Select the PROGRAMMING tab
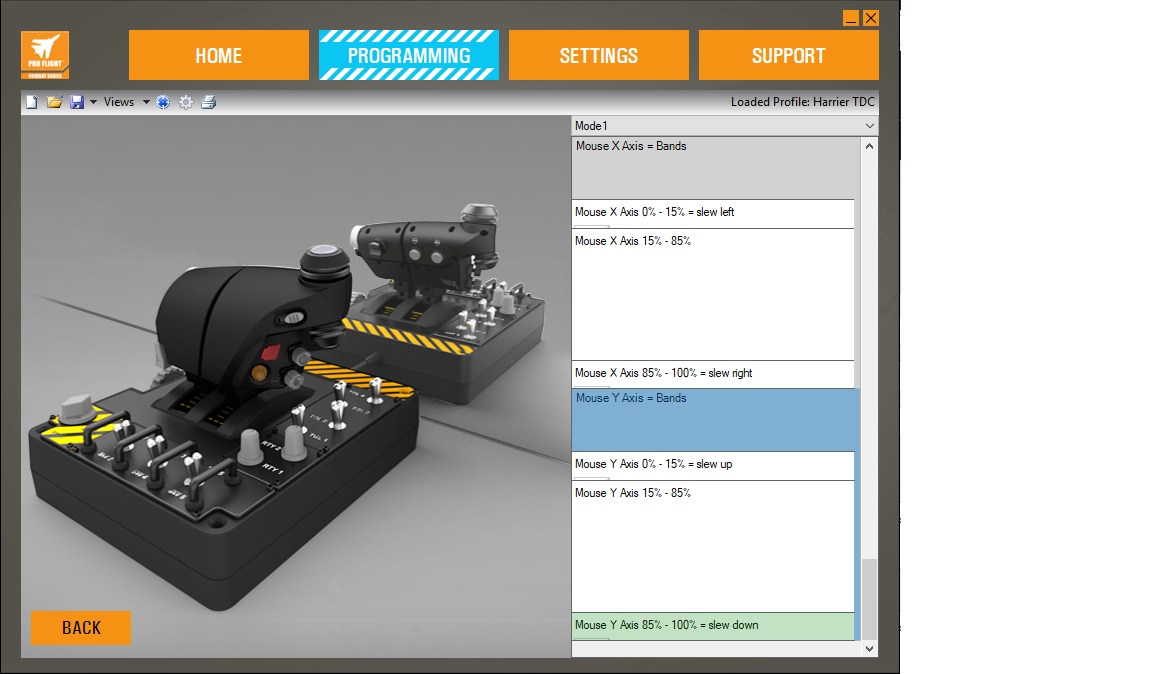The image size is (1152, 674). [x=408, y=55]
